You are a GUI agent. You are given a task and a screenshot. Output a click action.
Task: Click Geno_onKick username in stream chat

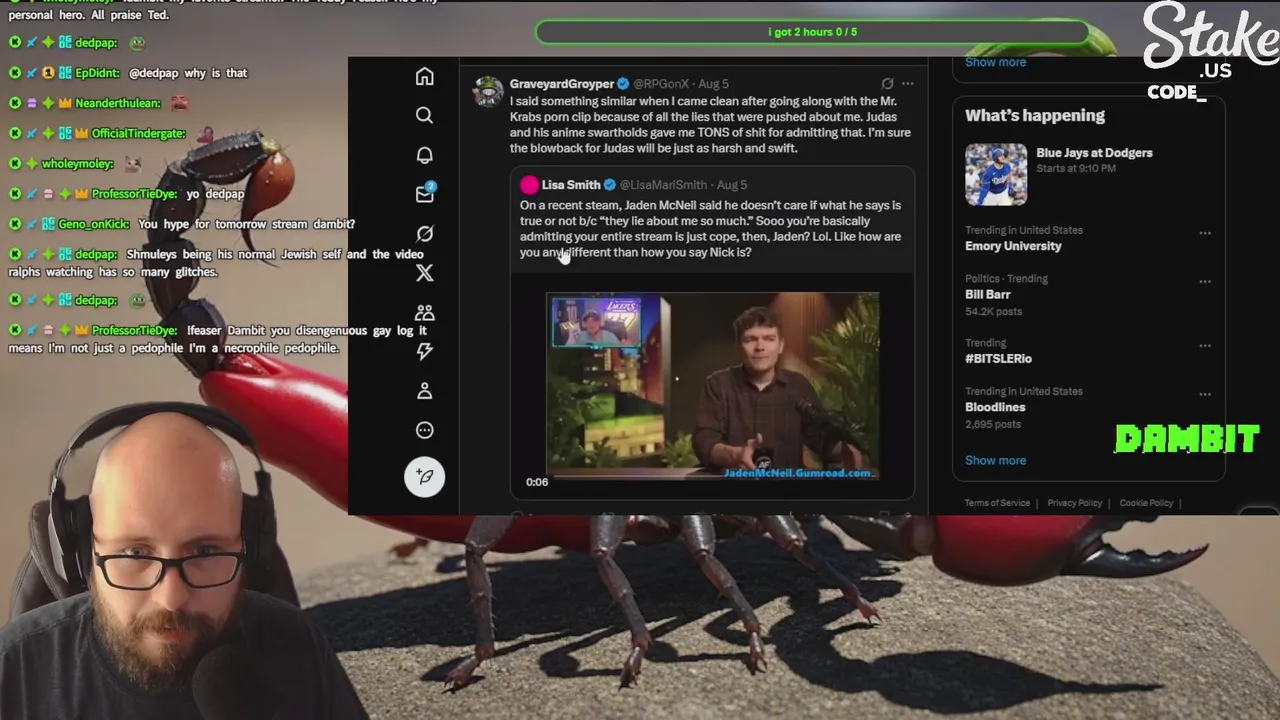click(x=94, y=224)
